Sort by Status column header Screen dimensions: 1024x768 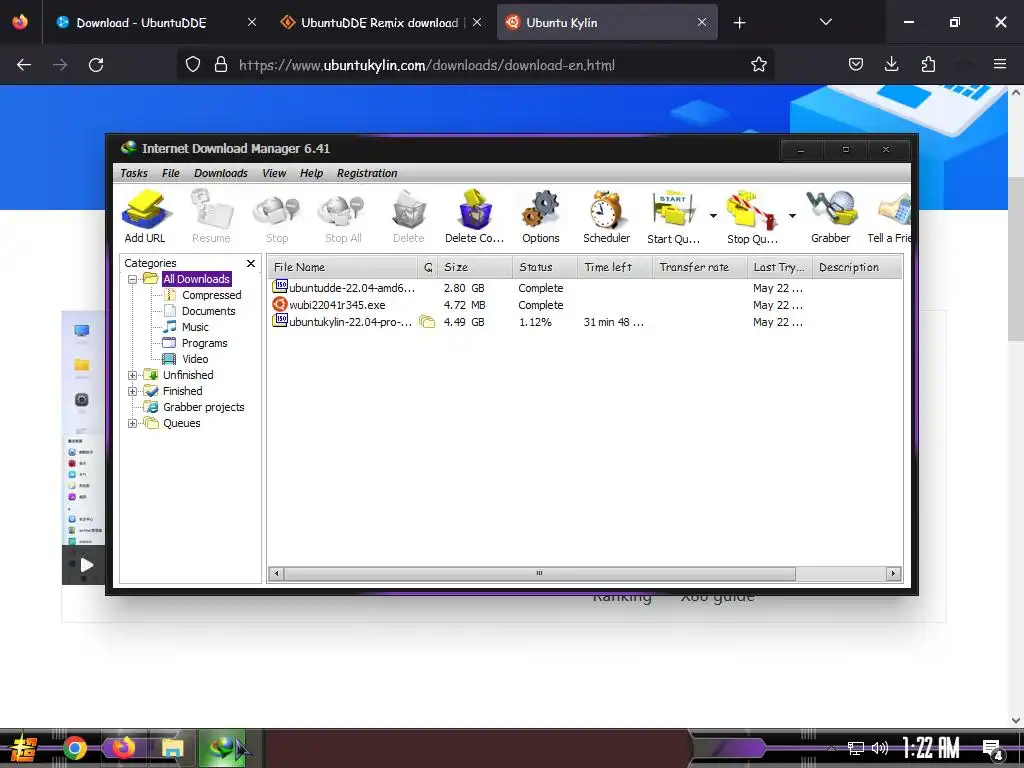(x=545, y=267)
